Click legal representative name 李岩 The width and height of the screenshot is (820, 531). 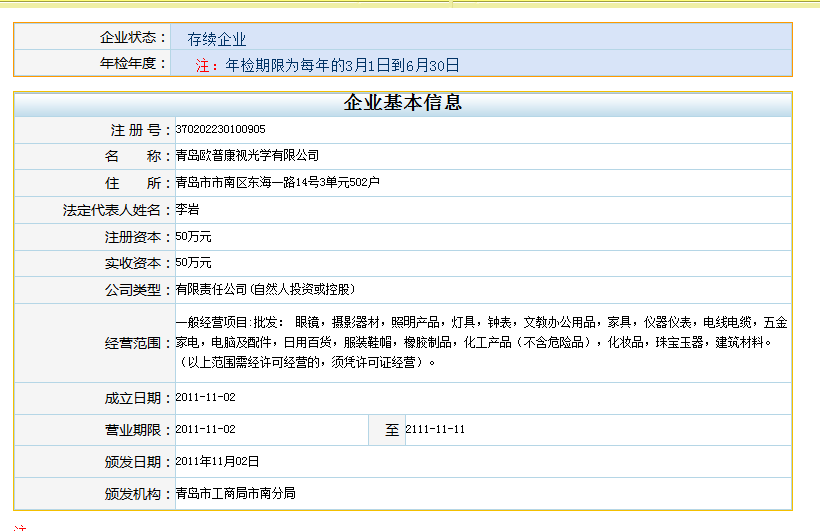coord(187,210)
